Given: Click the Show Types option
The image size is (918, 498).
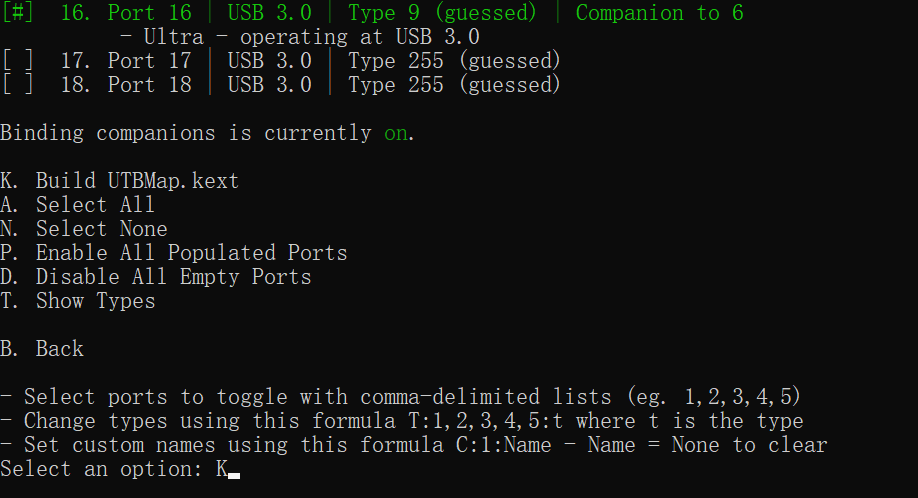Looking at the screenshot, I should pyautogui.click(x=78, y=300).
